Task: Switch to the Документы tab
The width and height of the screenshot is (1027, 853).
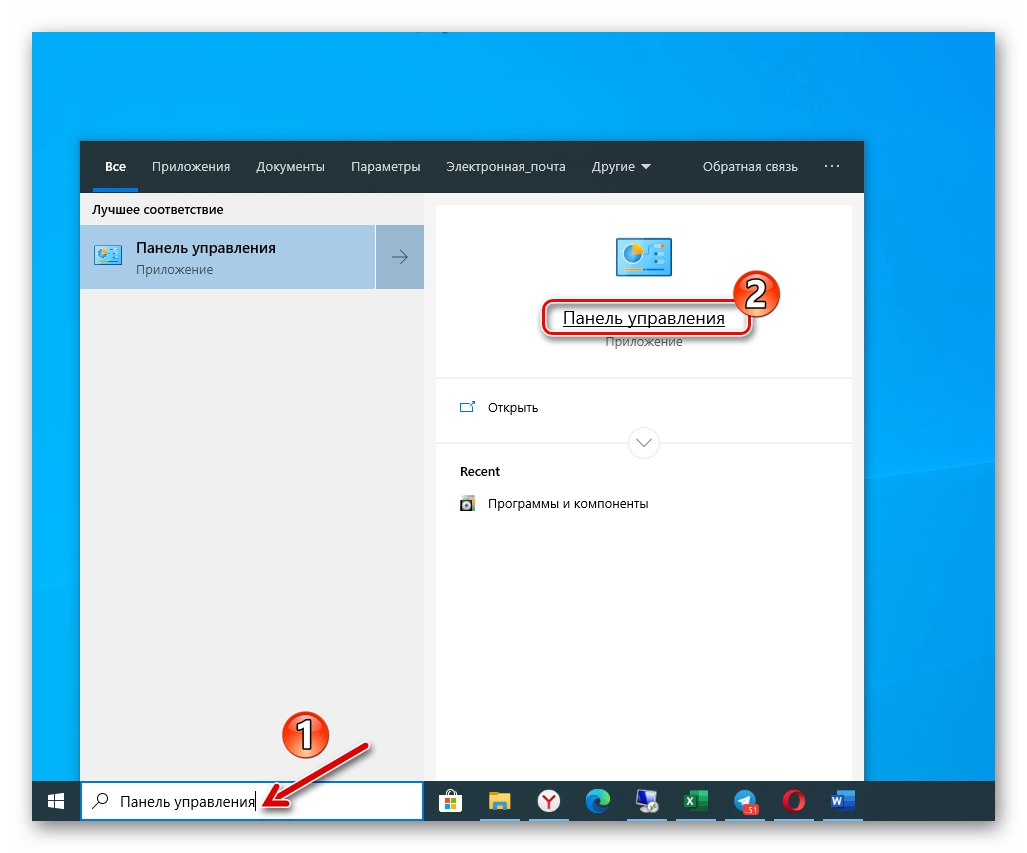Action: [290, 167]
